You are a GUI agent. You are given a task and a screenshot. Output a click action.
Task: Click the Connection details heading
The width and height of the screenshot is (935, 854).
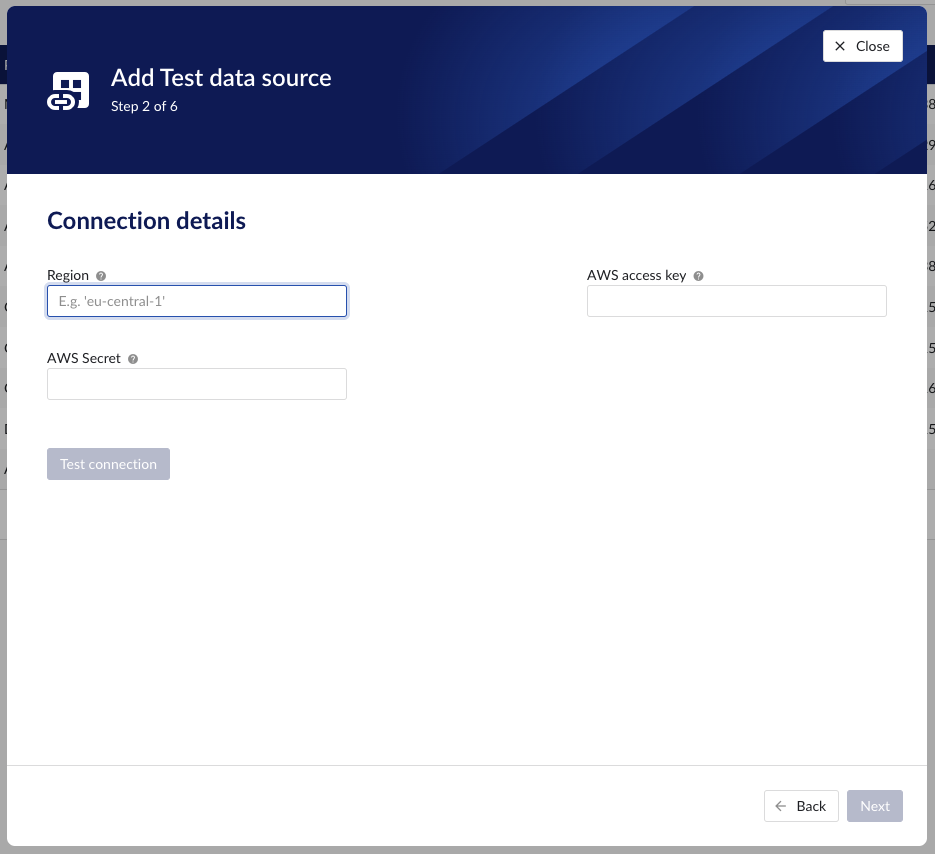(146, 221)
